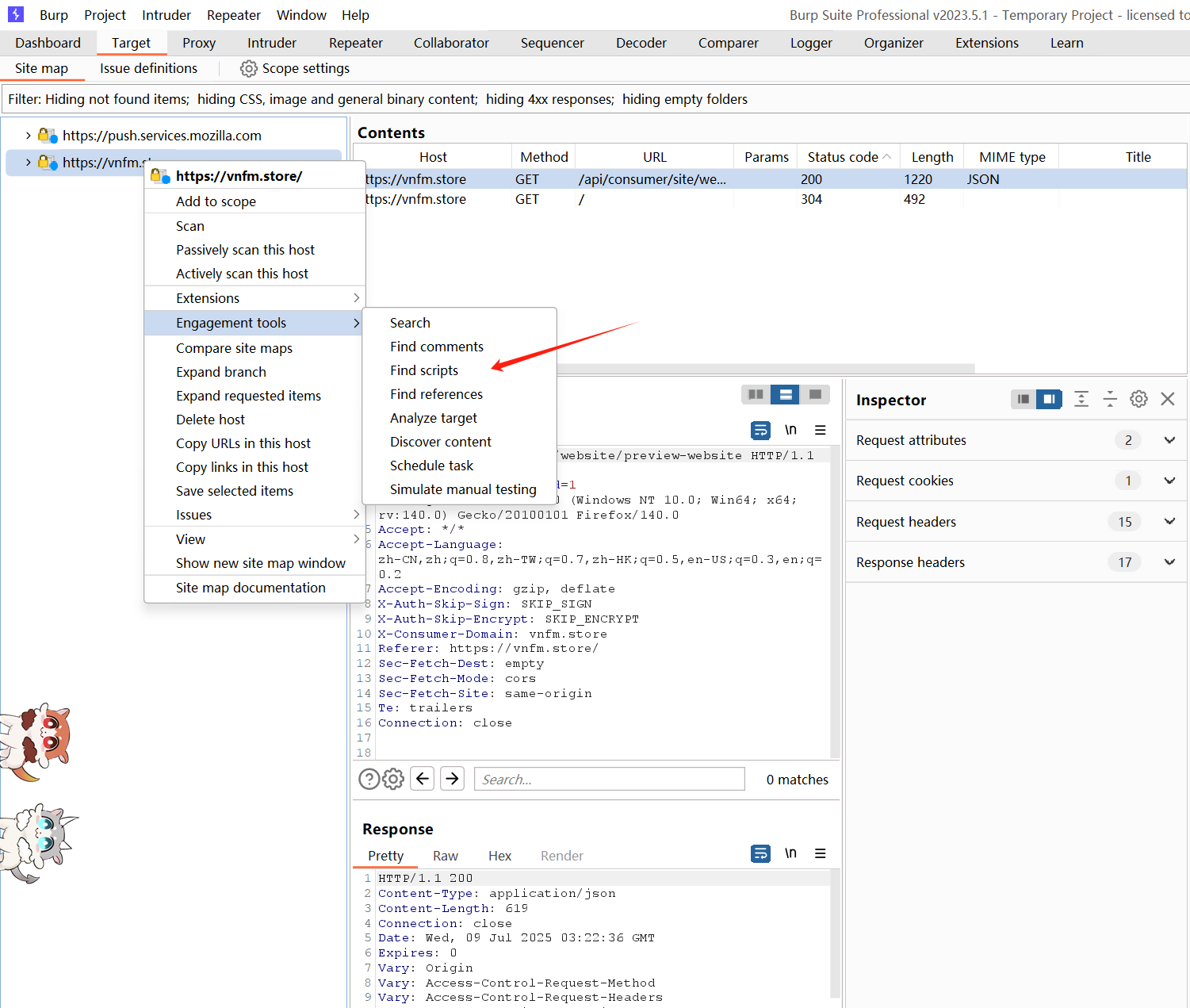The image size is (1190, 1008).
Task: Click Simulate manual testing entry
Action: click(463, 489)
